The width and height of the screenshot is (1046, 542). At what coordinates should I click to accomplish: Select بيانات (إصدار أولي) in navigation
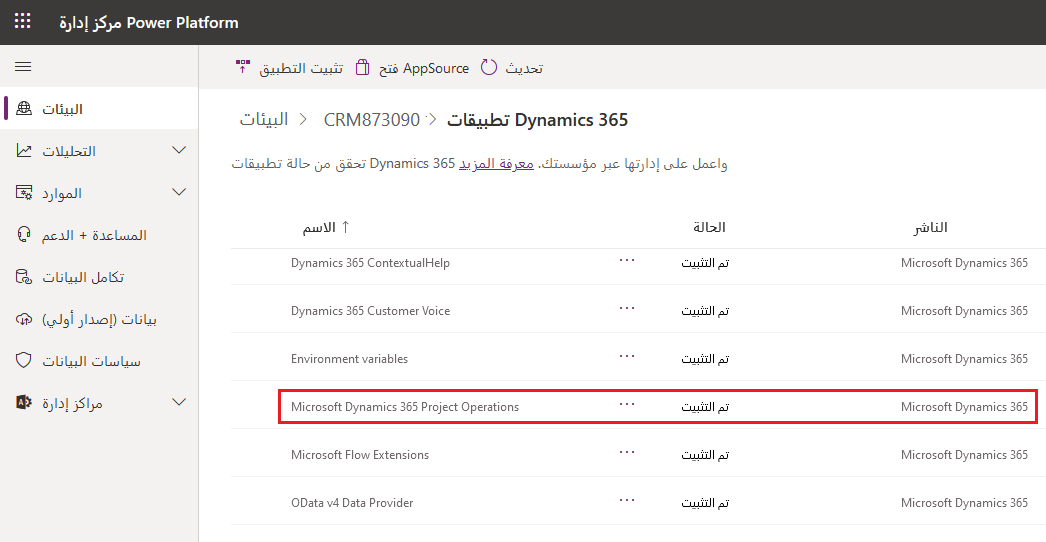pyautogui.click(x=99, y=319)
